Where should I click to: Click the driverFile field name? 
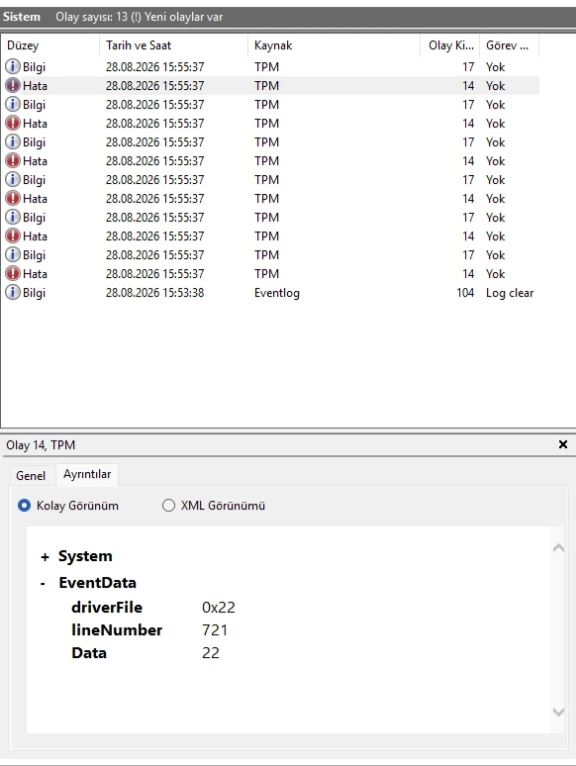(107, 607)
